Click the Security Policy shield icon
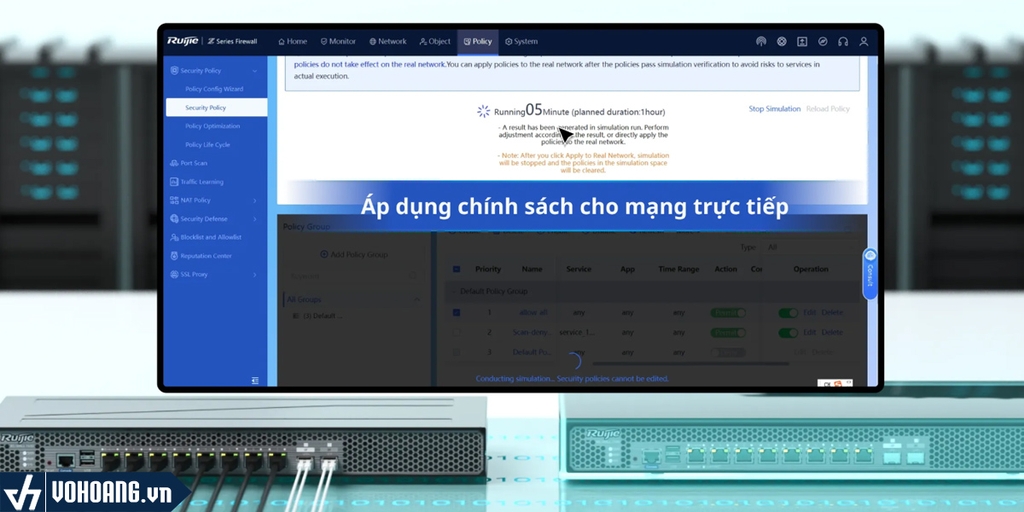Screen dimensions: 1024x512 point(174,71)
